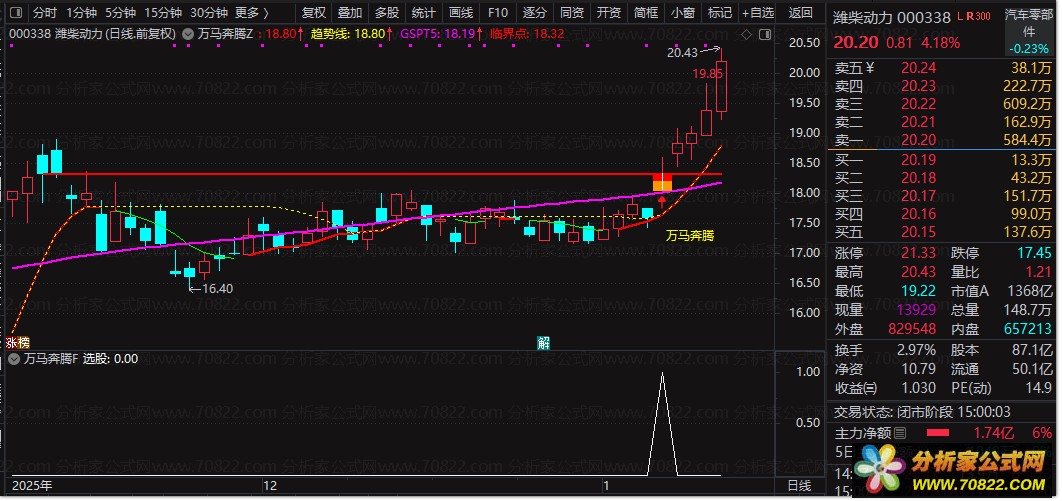
Task: Click the 买五 price 20.15
Action: tap(917, 233)
